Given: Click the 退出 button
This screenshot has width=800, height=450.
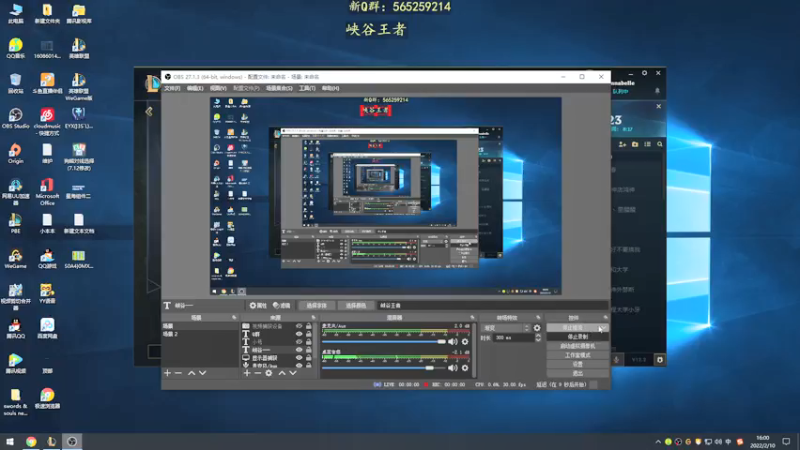Looking at the screenshot, I should [x=577, y=373].
